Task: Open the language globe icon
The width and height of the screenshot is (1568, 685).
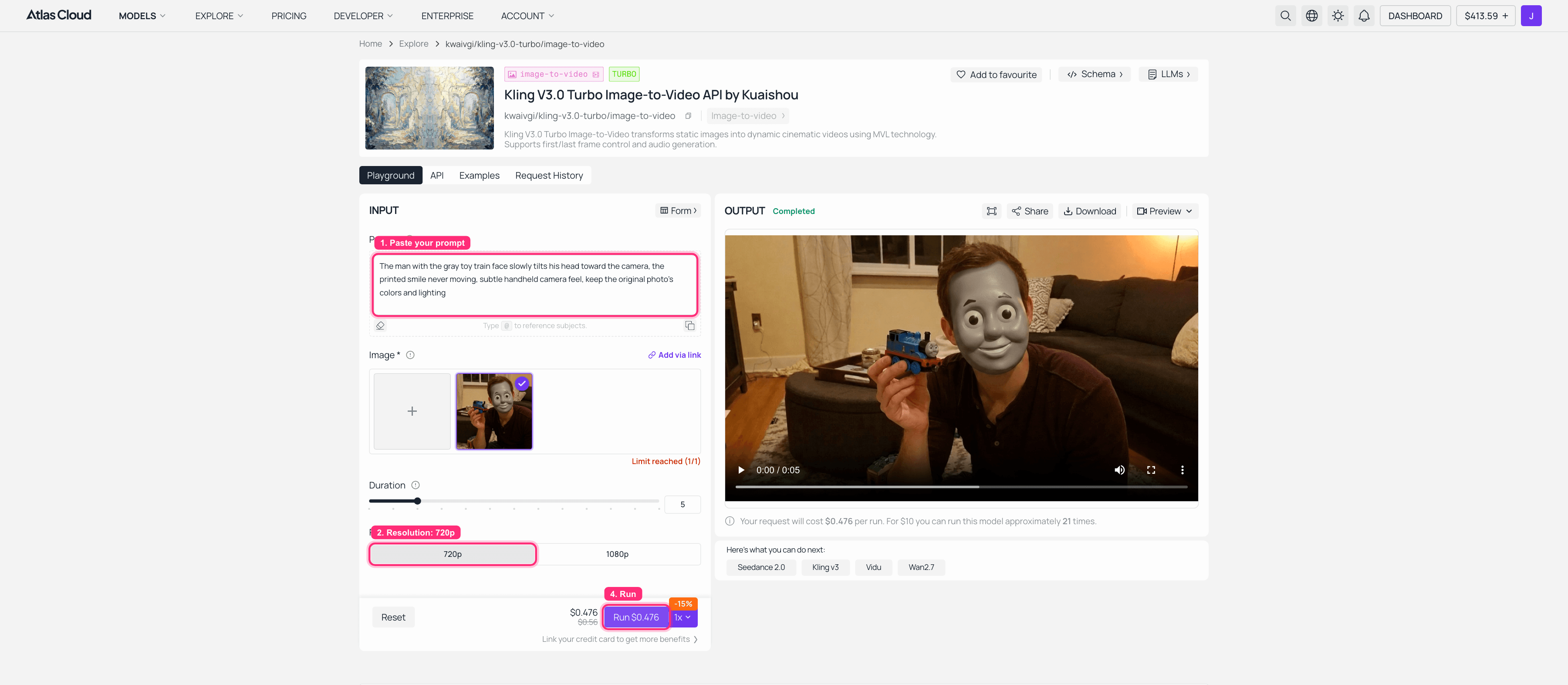Action: [x=1312, y=16]
